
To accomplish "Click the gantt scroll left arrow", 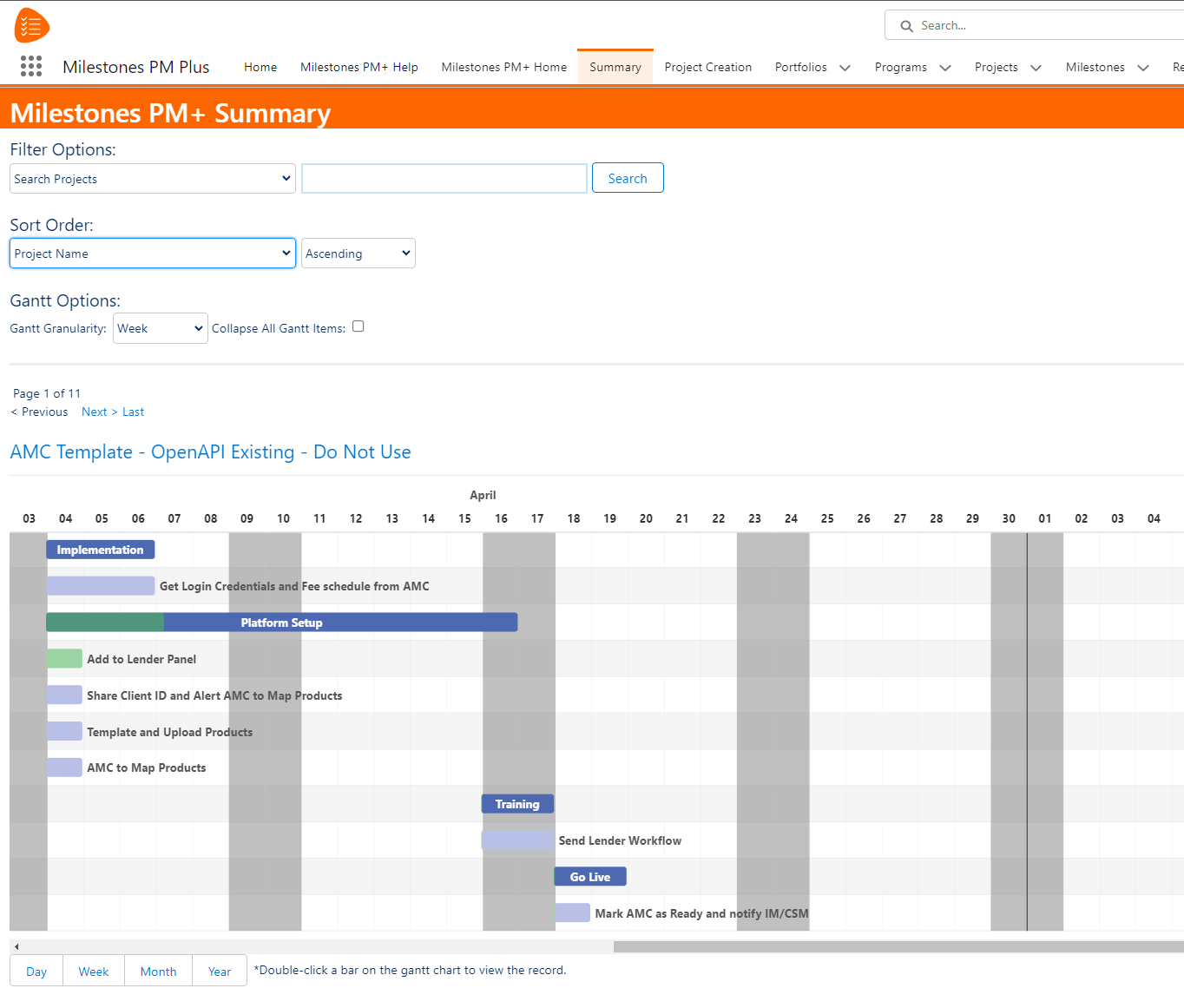I will [16, 946].
